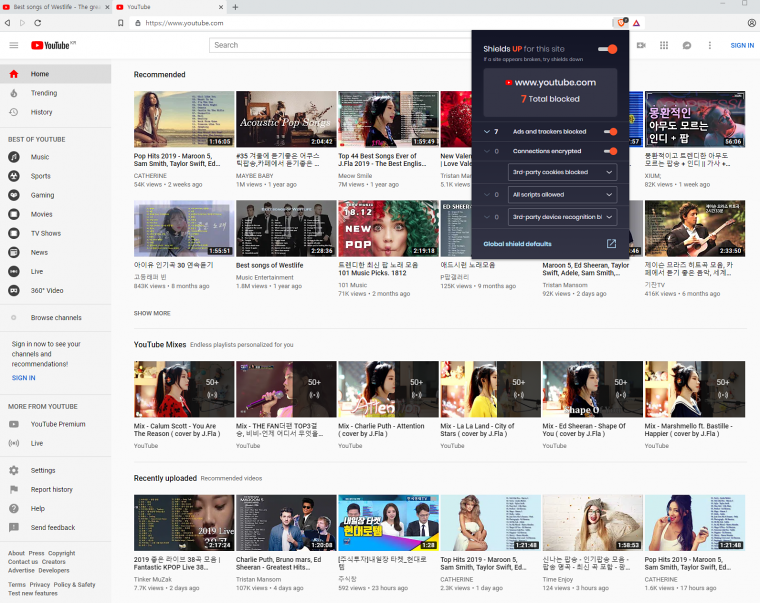The image size is (760, 603).
Task: Open the new browser tab plus button
Action: (235, 7)
